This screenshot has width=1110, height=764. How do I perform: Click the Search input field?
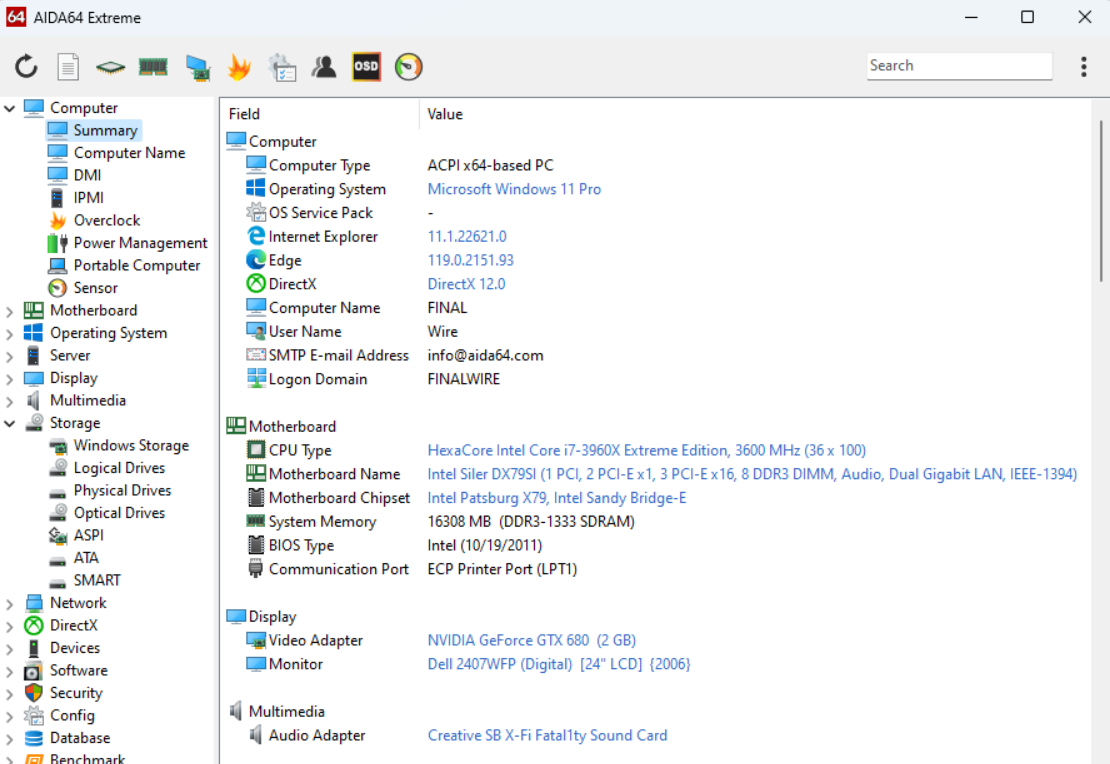point(958,66)
